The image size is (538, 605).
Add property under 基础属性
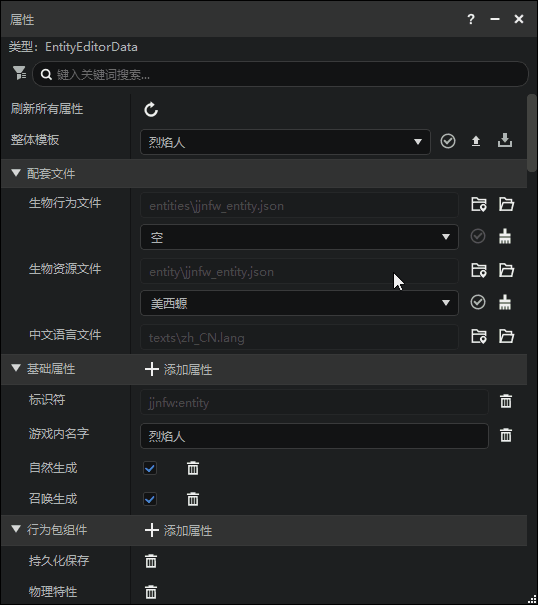[178, 369]
